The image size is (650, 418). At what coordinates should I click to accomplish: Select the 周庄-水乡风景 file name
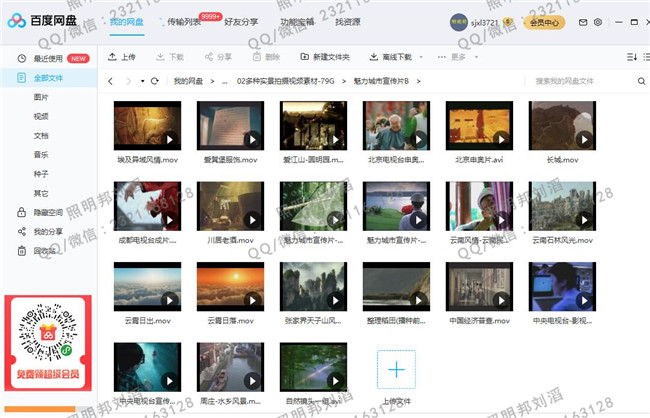(230, 401)
